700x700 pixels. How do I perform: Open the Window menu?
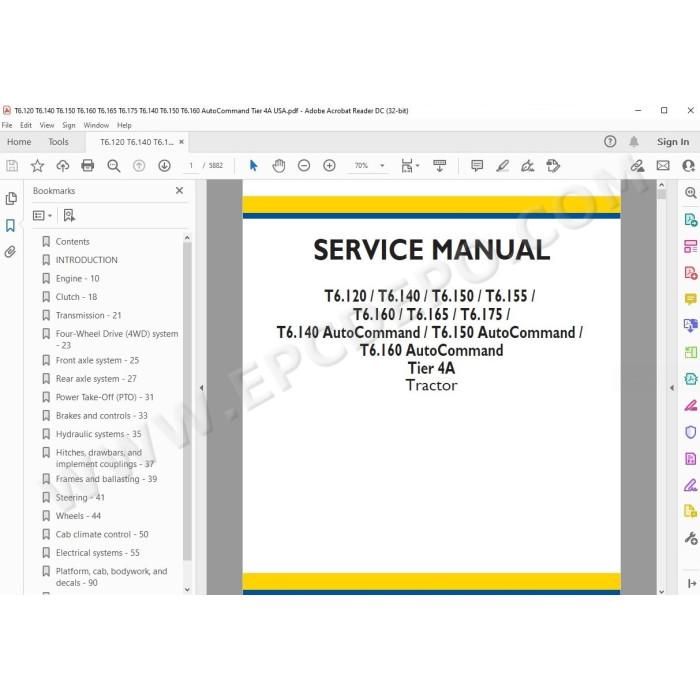click(x=96, y=125)
